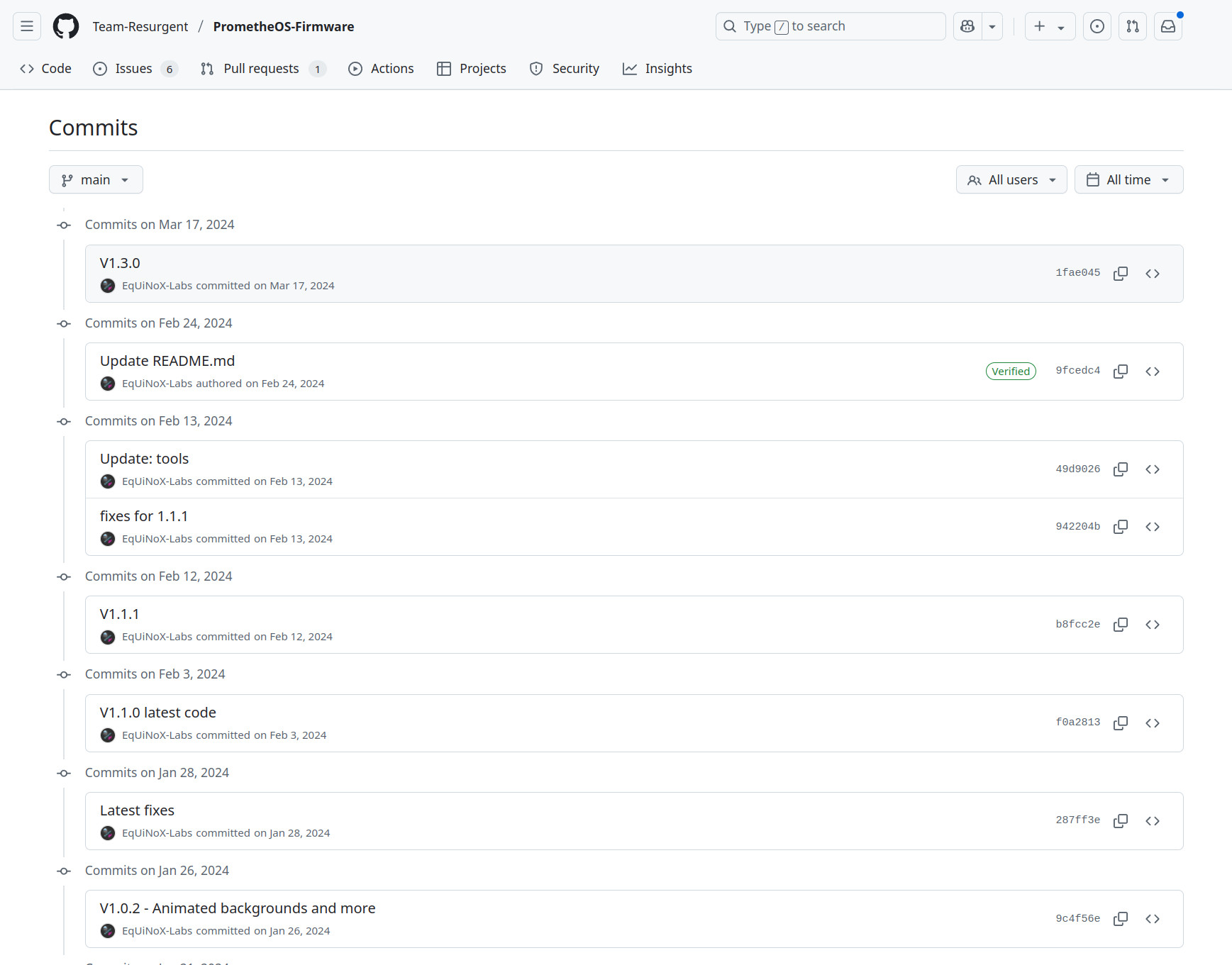The height and width of the screenshot is (965, 1232).
Task: Browse repository at commit 287ff3e
Action: [x=1153, y=821]
